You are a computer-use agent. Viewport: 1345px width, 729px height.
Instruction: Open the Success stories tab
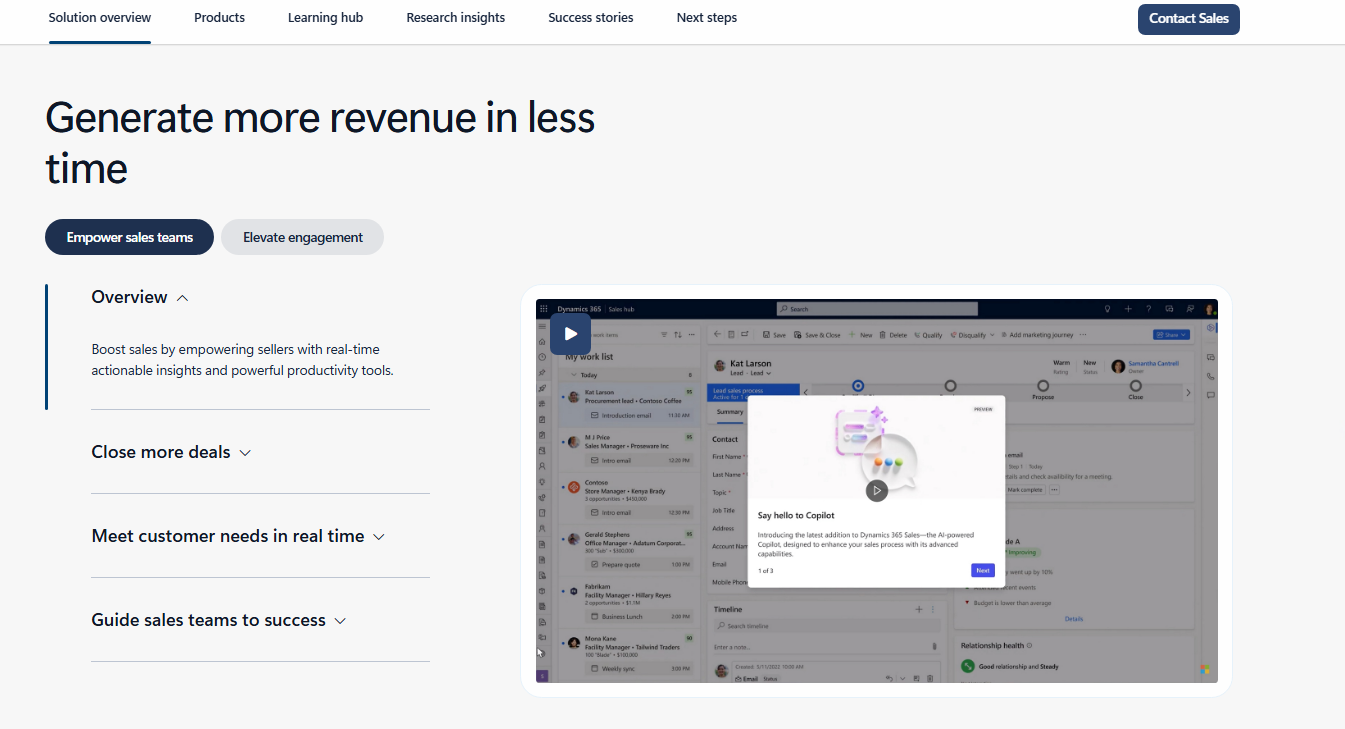(590, 18)
